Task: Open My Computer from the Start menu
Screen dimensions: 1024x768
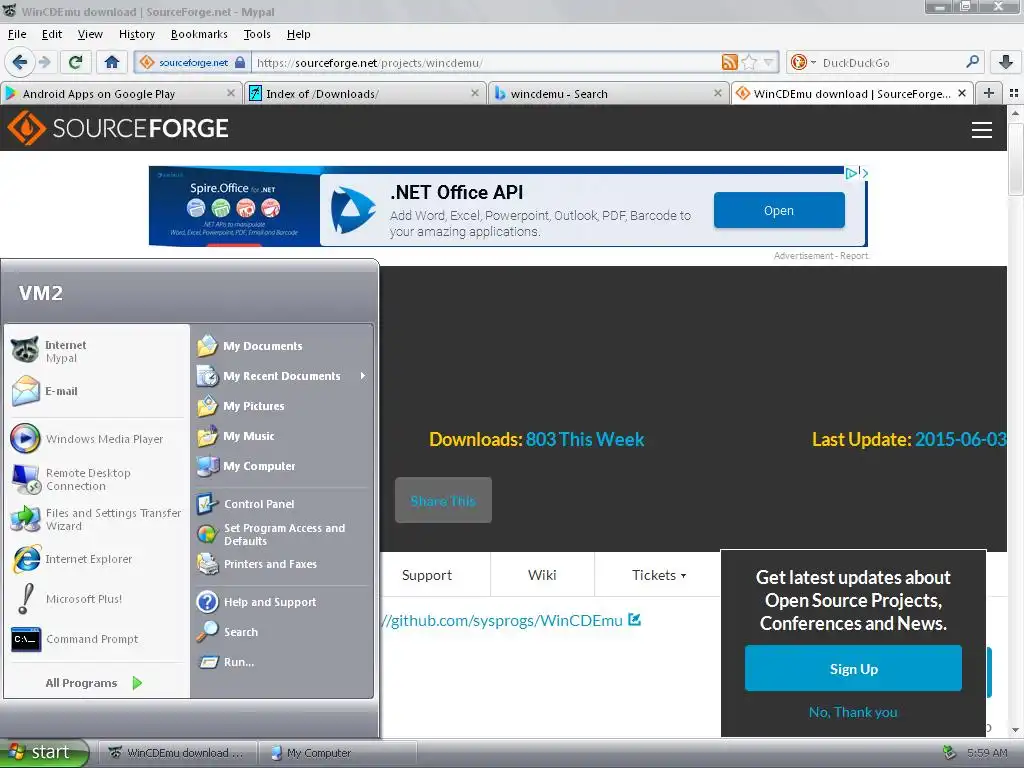Action: tap(282, 466)
